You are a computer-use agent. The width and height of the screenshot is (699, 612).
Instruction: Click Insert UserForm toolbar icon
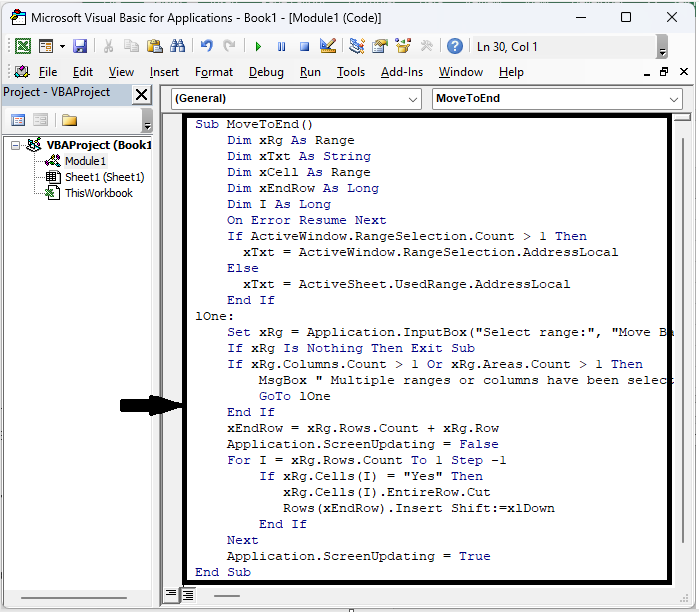click(x=46, y=46)
